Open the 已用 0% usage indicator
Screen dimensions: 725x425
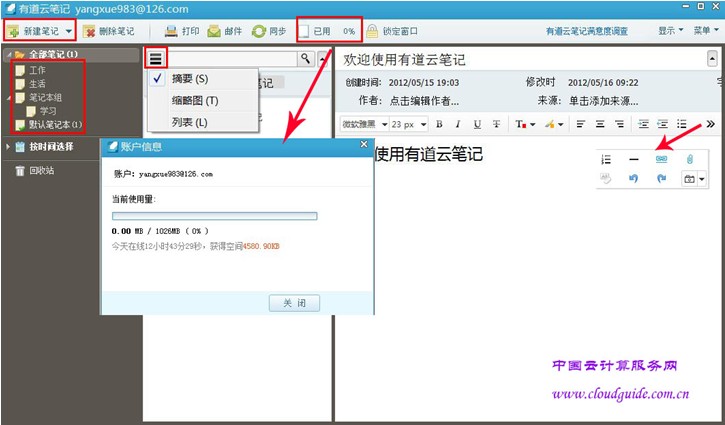click(328, 31)
